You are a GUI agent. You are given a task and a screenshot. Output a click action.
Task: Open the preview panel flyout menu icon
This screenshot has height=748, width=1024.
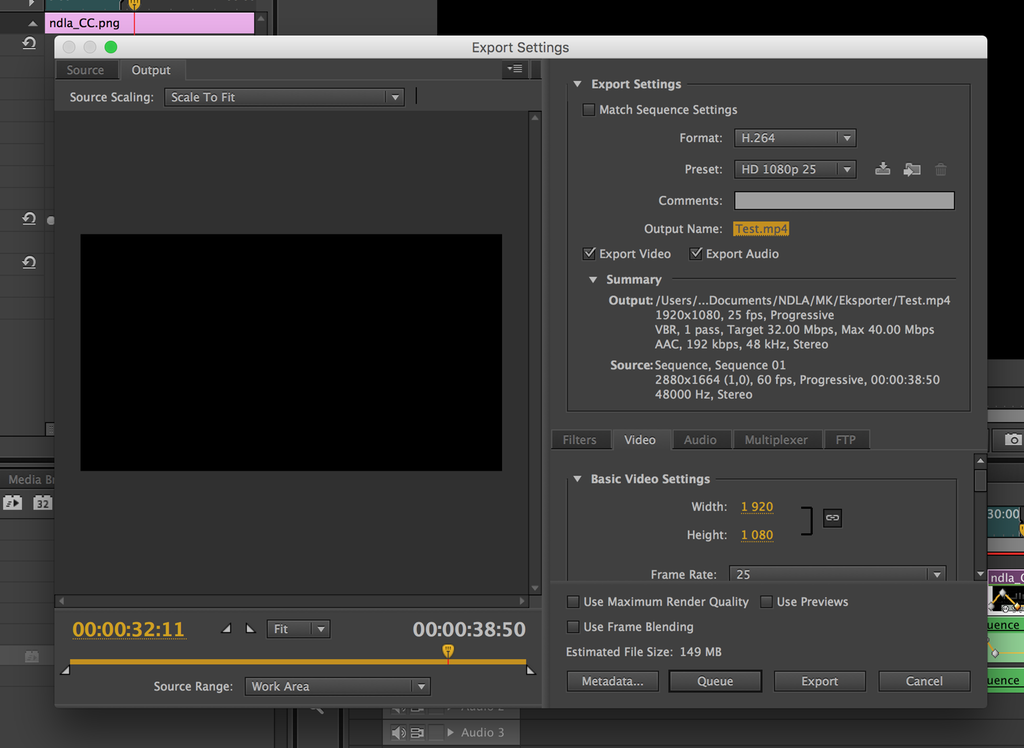[514, 69]
